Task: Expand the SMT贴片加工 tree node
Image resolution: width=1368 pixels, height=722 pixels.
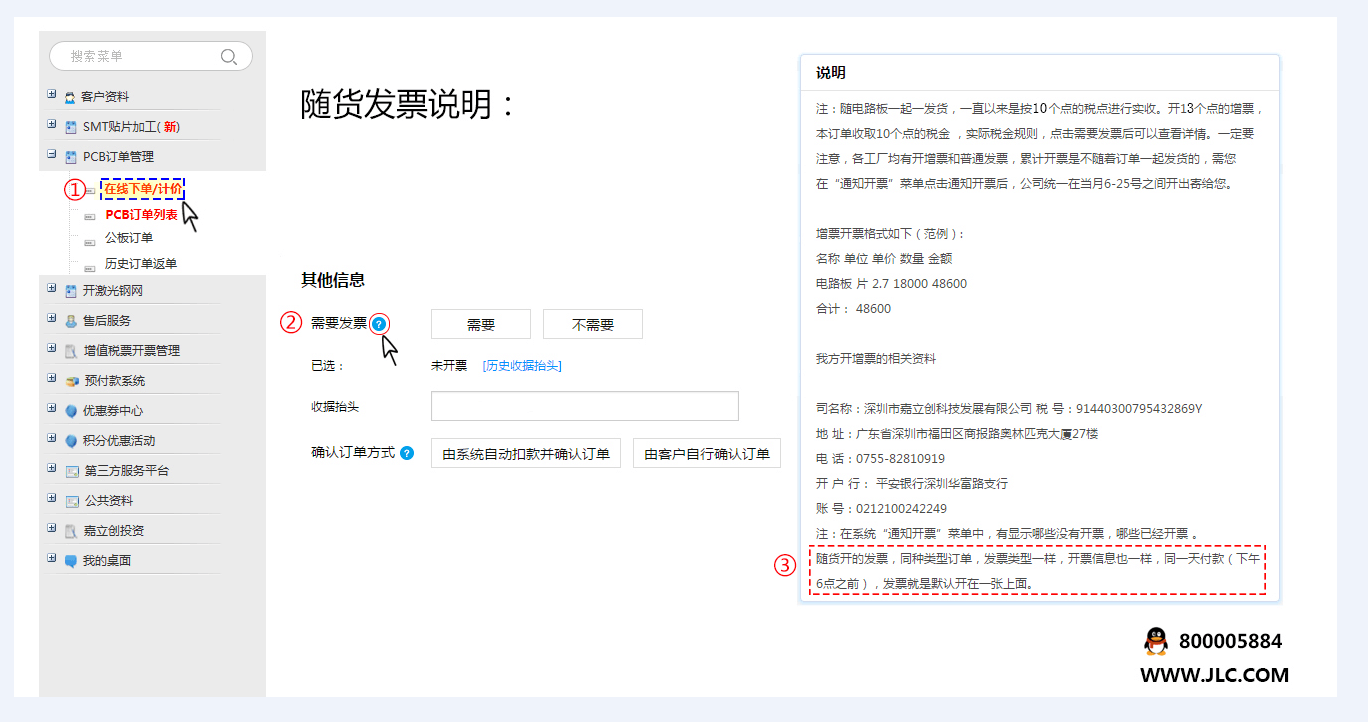Action: pos(51,125)
